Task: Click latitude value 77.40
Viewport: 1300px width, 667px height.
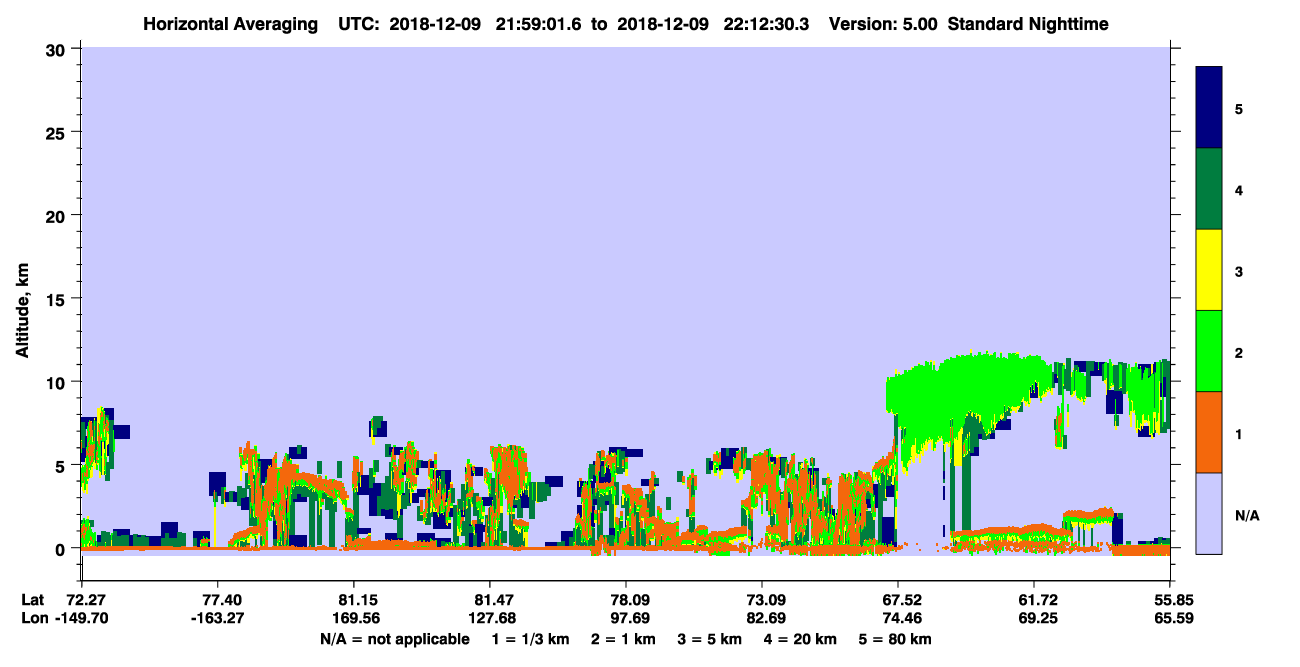Action: [217, 599]
